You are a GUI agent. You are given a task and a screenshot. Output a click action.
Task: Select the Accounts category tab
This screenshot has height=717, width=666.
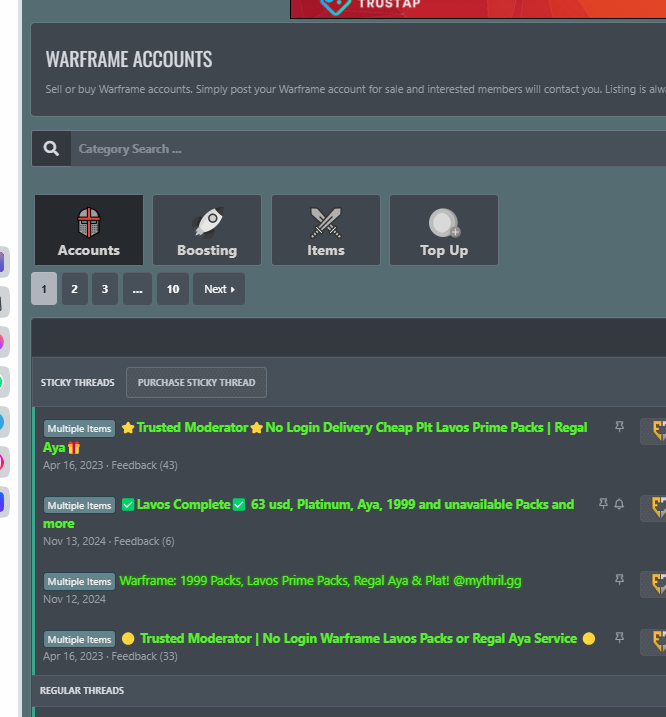tap(89, 230)
